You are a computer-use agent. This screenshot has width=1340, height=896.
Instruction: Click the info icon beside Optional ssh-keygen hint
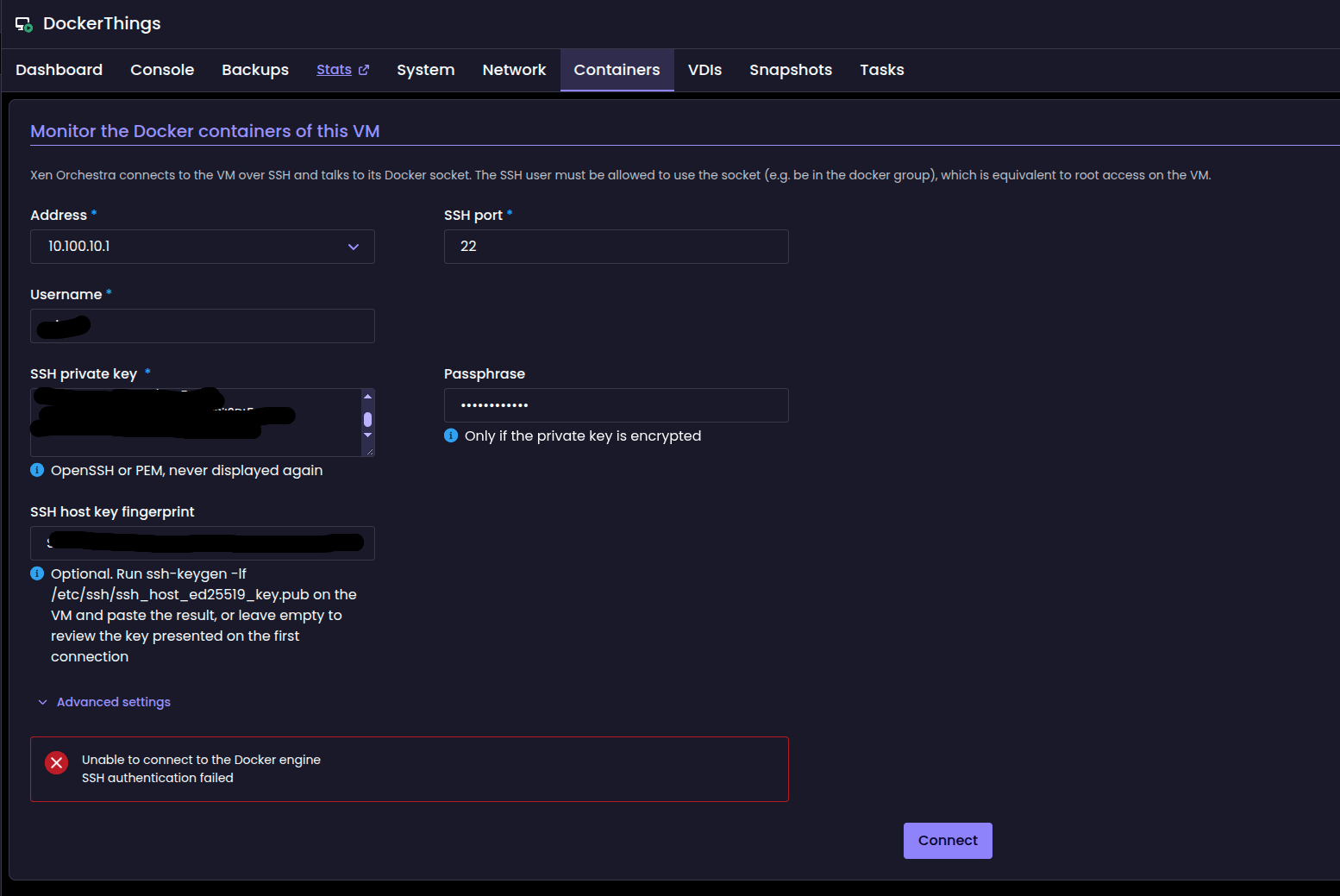[x=37, y=573]
